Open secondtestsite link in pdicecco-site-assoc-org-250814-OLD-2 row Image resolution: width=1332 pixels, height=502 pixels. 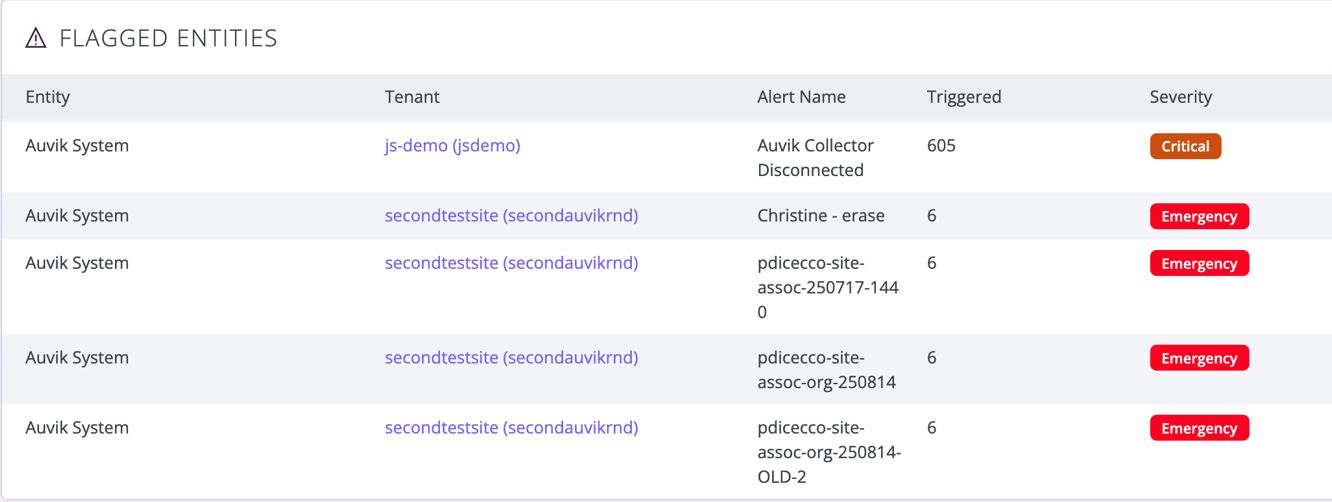point(511,428)
